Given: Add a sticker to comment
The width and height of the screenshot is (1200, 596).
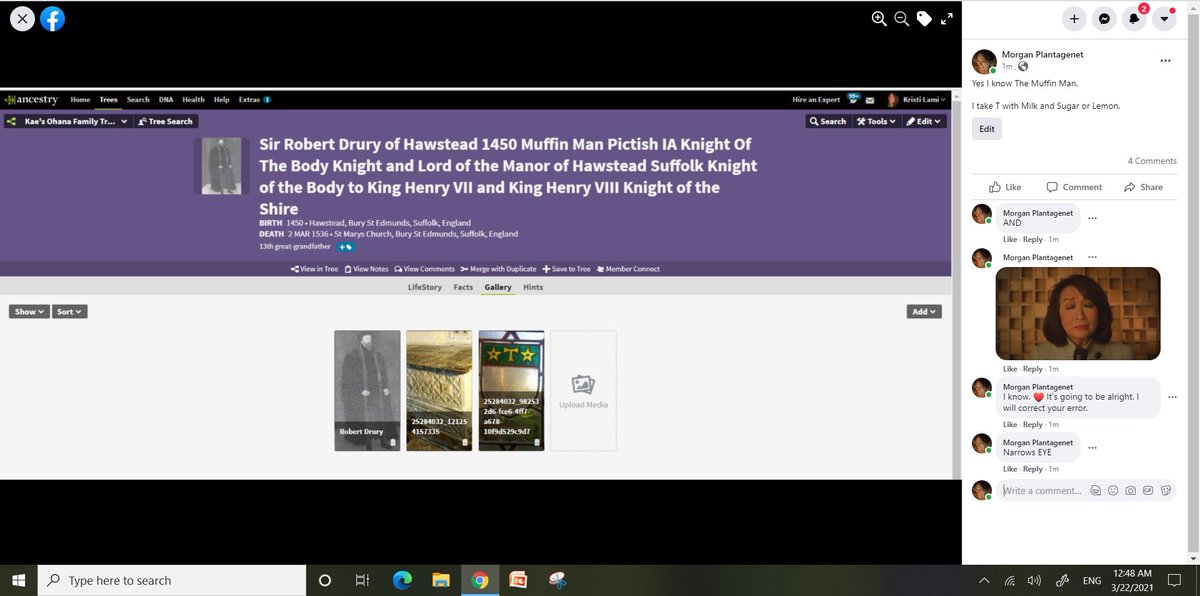Looking at the screenshot, I should [x=1166, y=491].
